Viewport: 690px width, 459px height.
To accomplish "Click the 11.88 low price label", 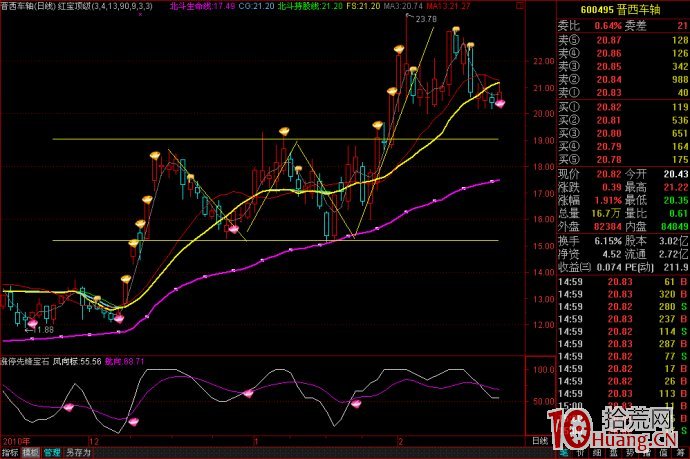I will point(43,330).
